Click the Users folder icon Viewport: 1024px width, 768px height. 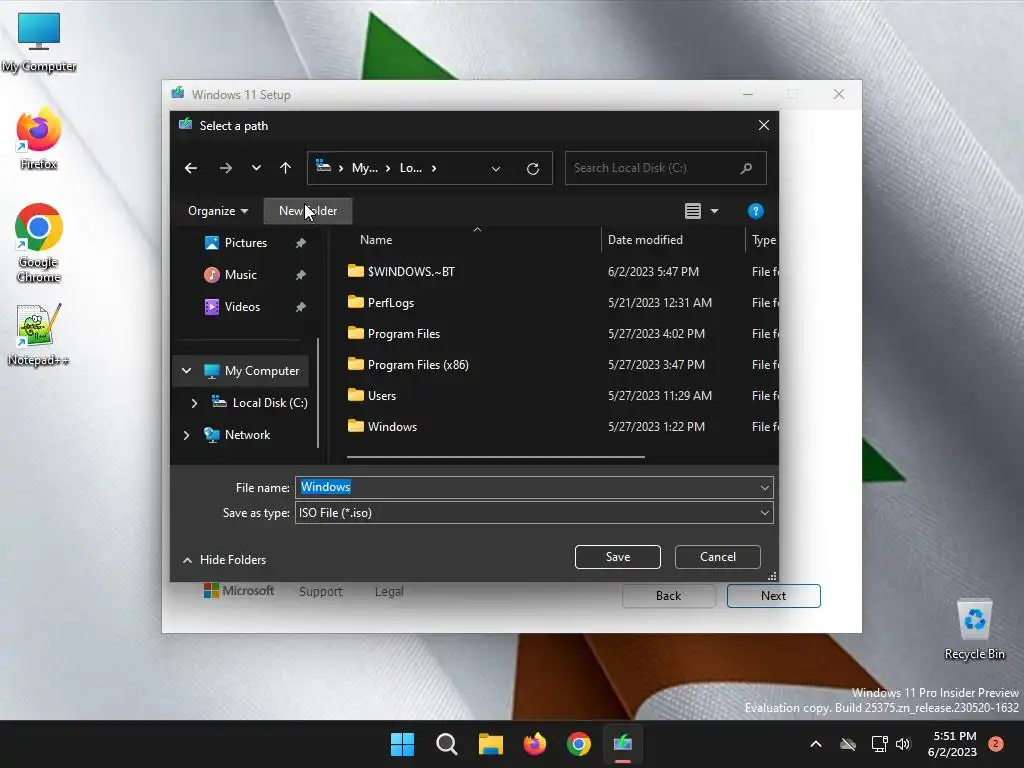(x=356, y=395)
